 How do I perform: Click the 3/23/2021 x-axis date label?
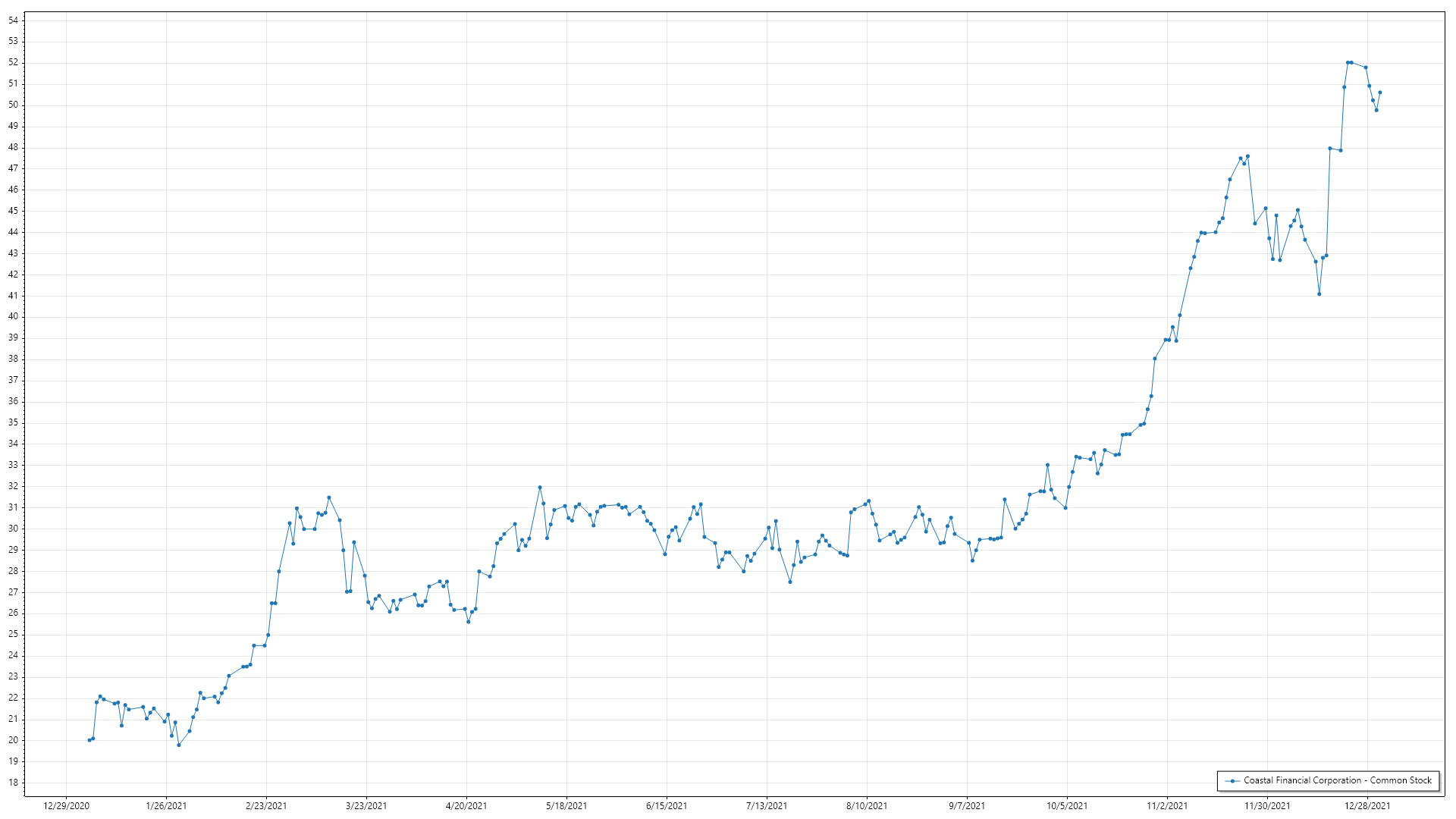click(x=366, y=806)
